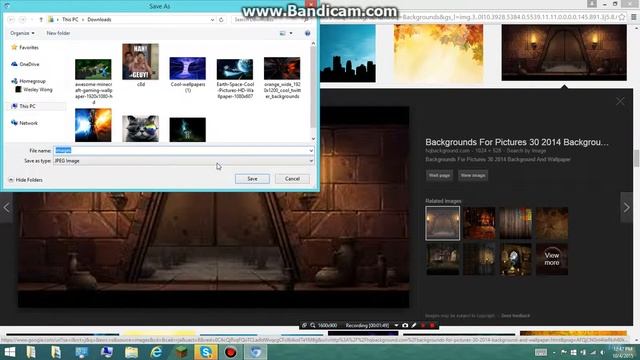Close the Google image preview panel
This screenshot has height=360, width=640.
coord(620,101)
